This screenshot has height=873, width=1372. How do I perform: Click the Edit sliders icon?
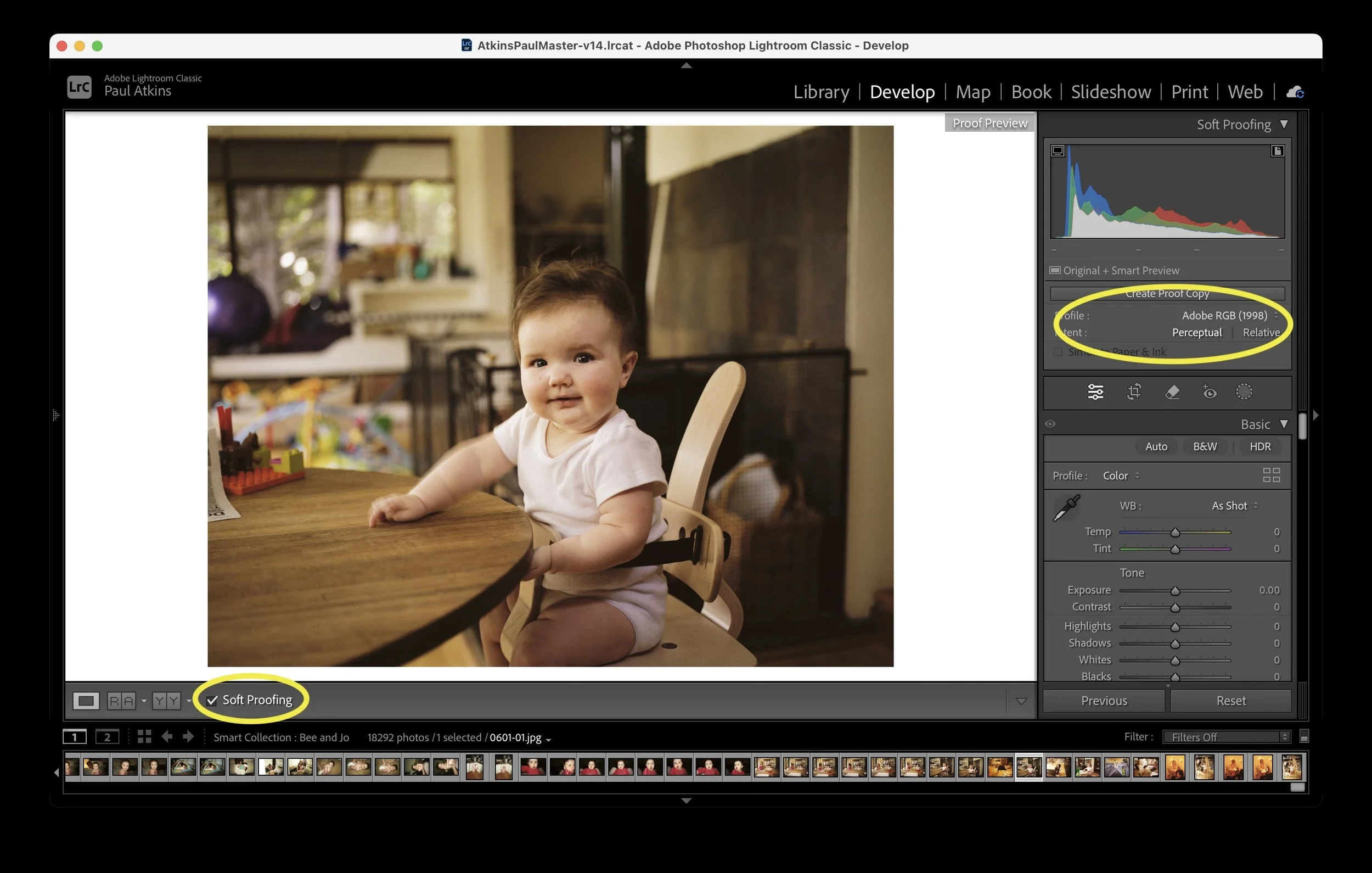tap(1095, 391)
